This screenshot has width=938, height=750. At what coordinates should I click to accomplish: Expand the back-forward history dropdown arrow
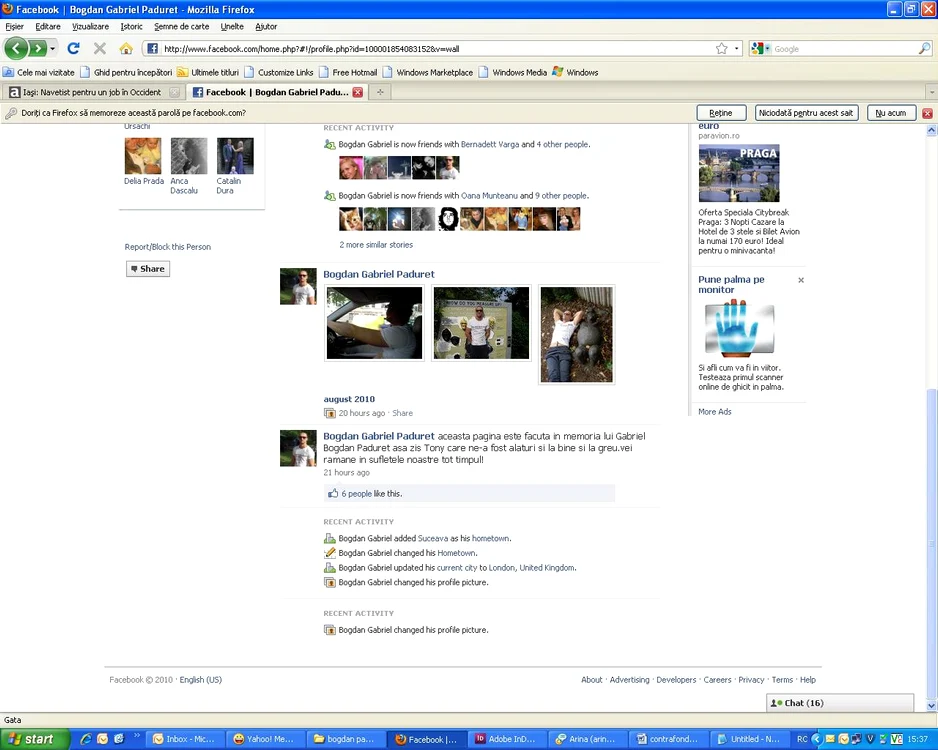pos(53,48)
